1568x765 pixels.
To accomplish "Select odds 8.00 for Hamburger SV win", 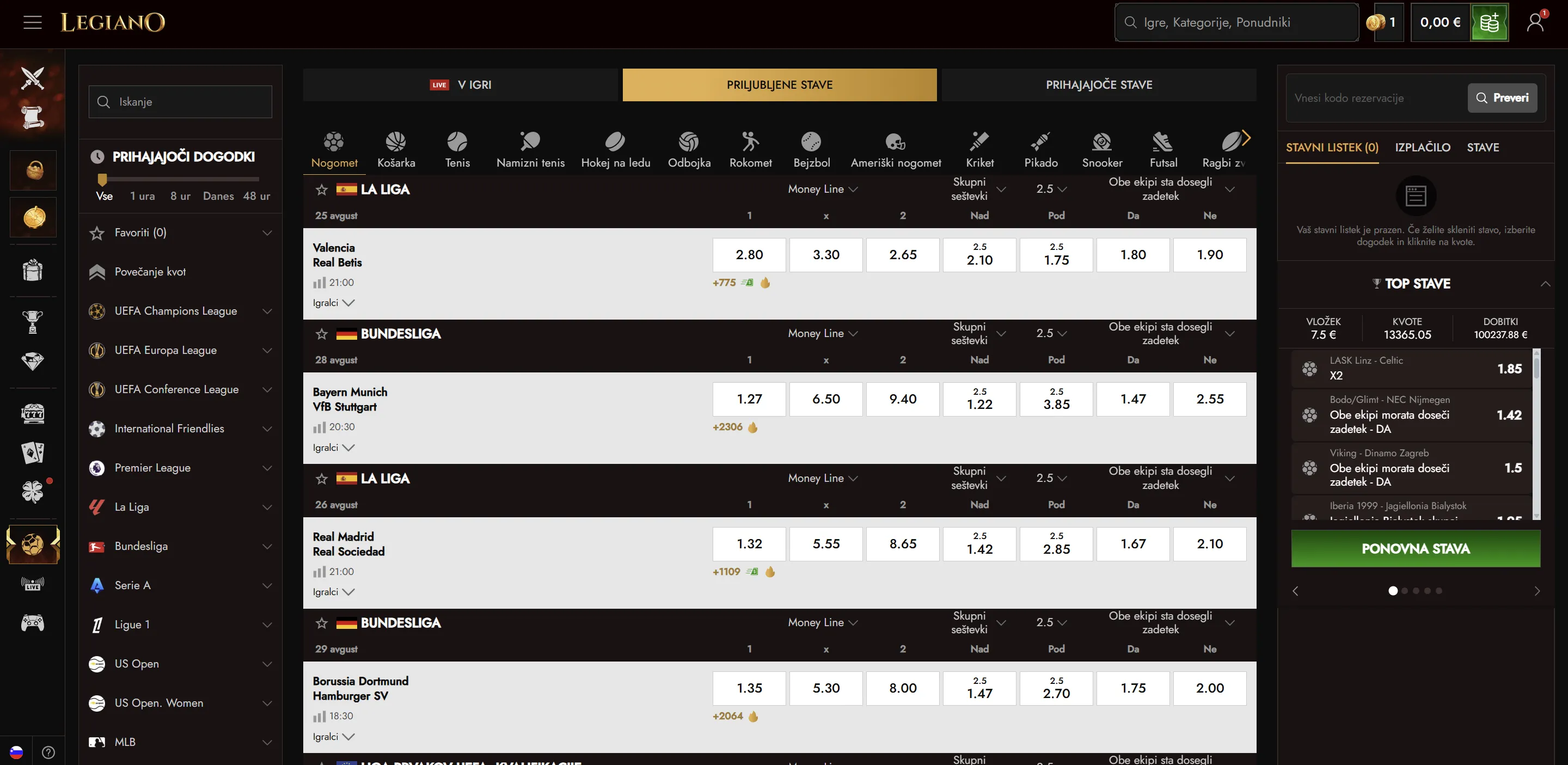I will [x=903, y=688].
